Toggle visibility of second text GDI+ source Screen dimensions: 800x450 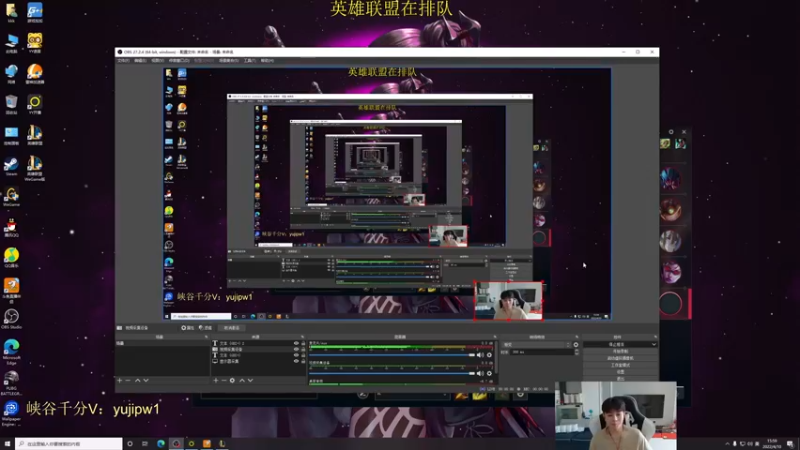click(296, 355)
